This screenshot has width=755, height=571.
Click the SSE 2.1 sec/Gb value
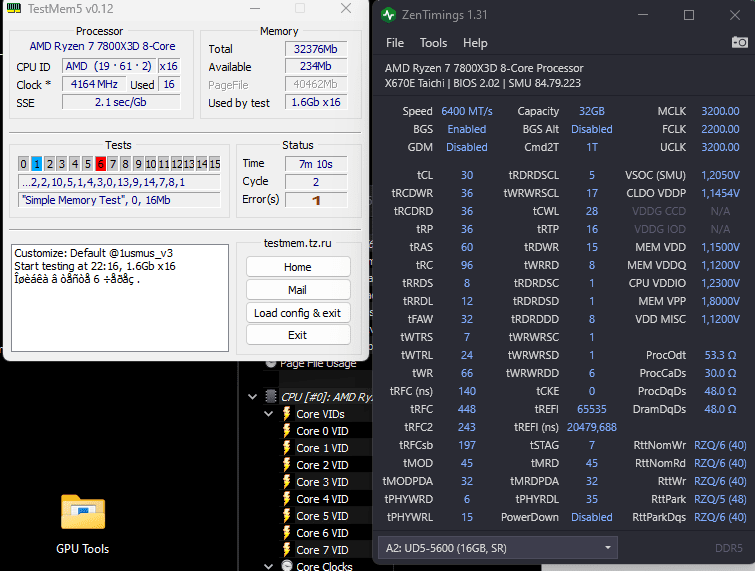(121, 102)
